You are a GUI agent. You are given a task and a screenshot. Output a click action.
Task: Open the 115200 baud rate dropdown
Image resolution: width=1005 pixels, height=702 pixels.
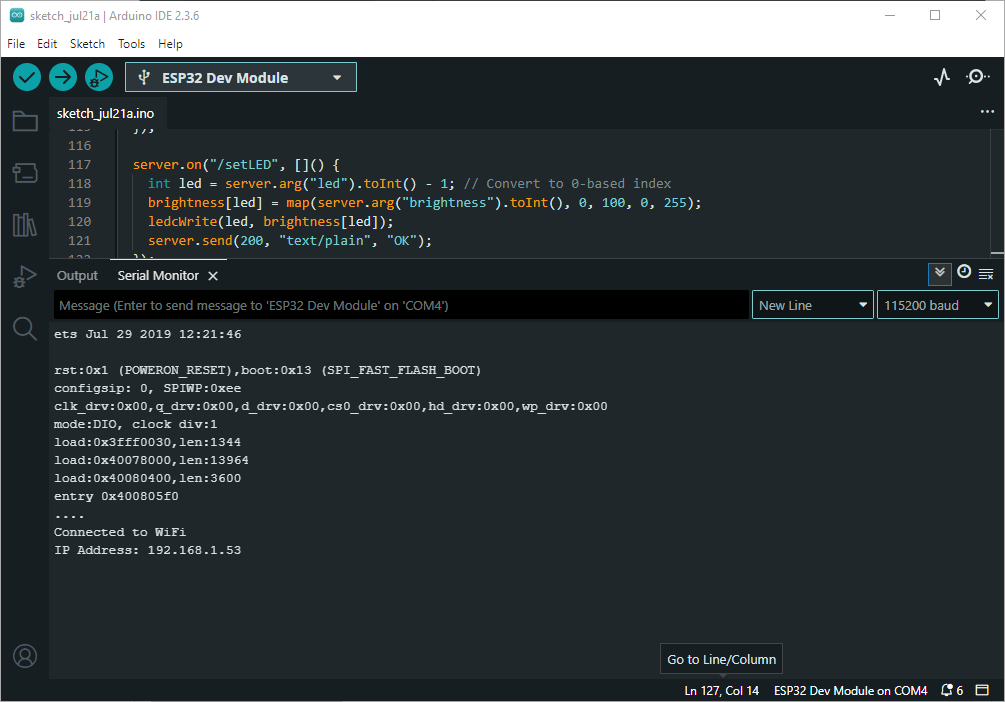click(938, 305)
